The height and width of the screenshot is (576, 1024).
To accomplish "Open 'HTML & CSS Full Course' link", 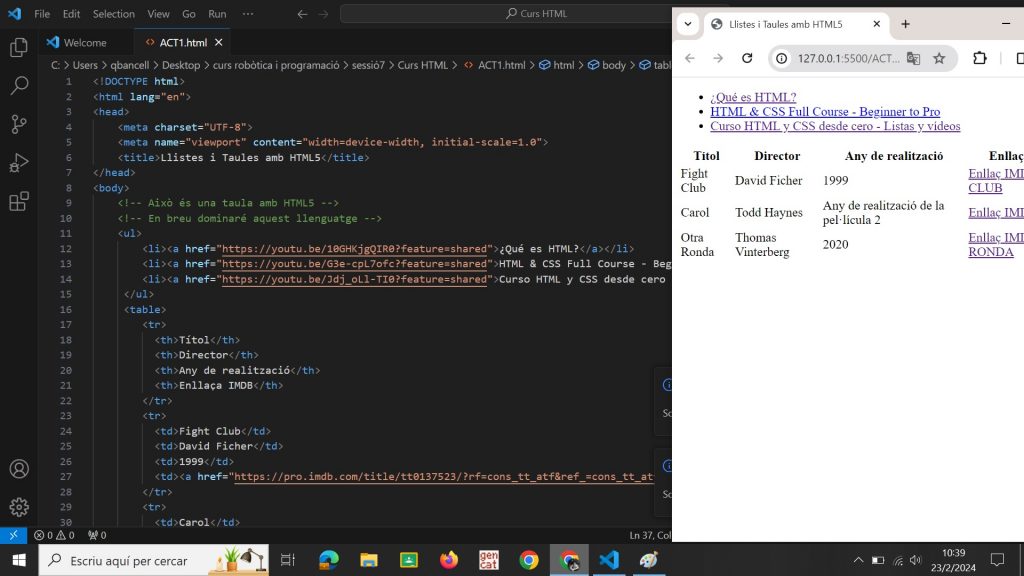I will click(x=825, y=112).
